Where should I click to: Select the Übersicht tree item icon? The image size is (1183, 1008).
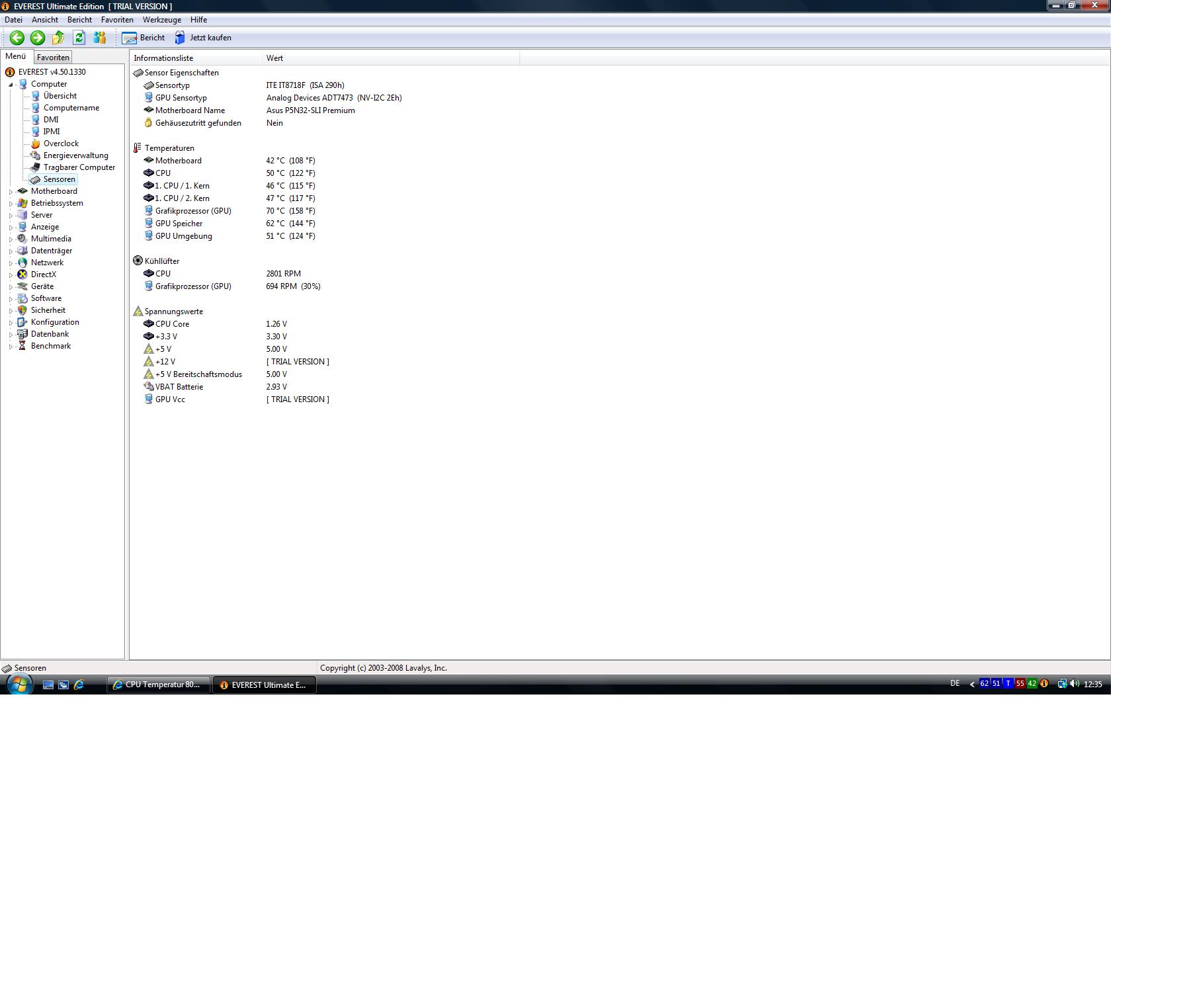click(36, 96)
